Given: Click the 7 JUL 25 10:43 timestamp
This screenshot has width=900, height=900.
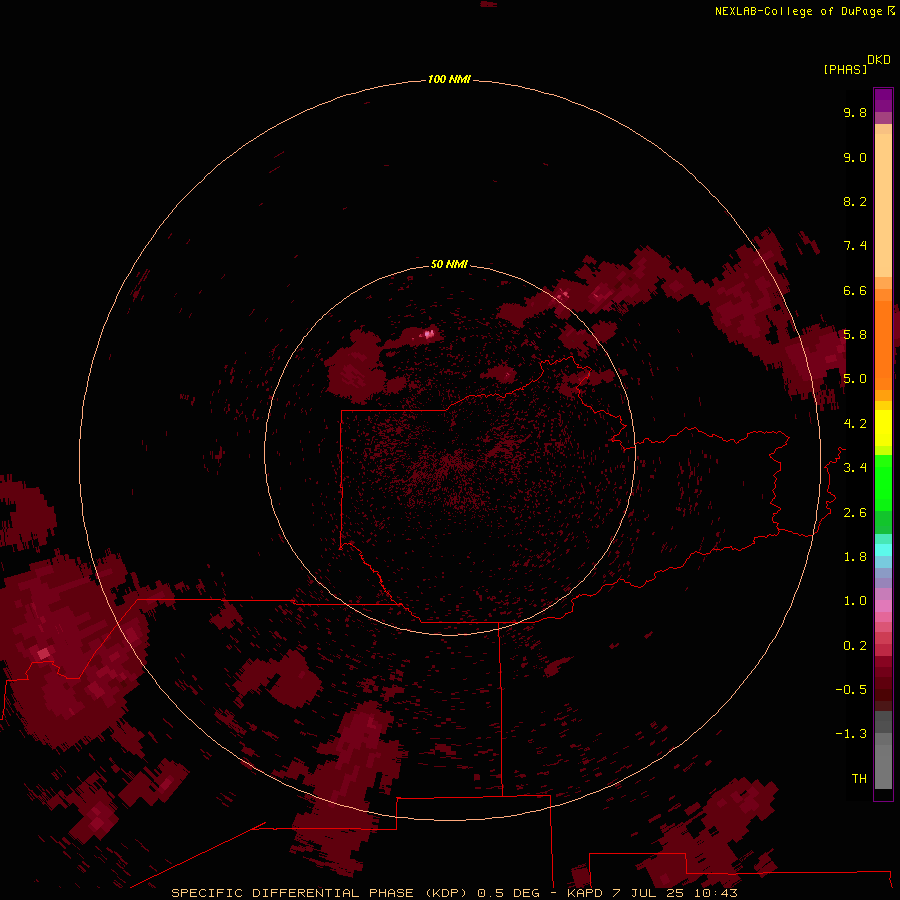Looking at the screenshot, I should pyautogui.click(x=674, y=893).
